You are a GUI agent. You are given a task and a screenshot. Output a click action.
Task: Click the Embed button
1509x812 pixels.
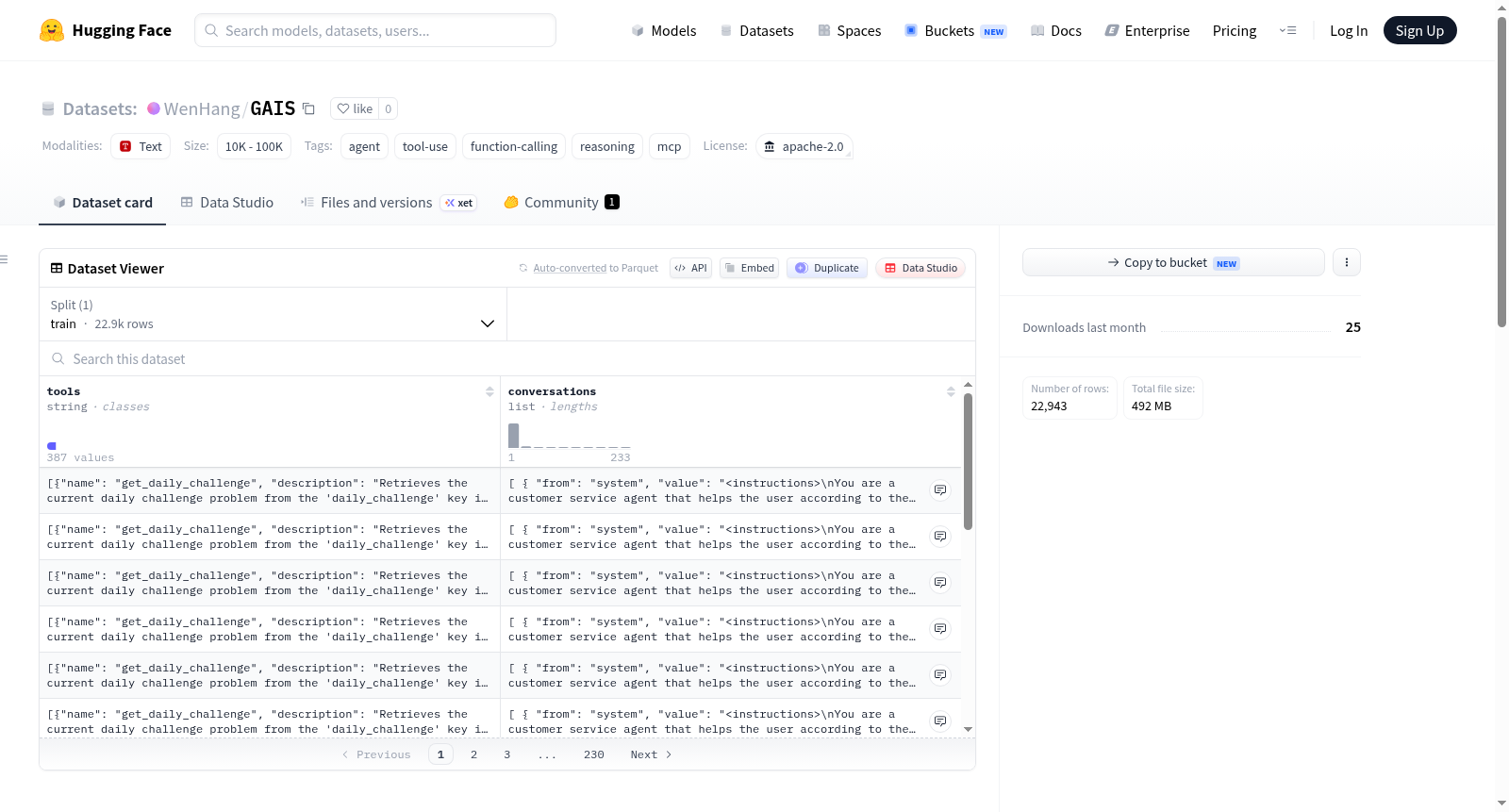point(750,268)
